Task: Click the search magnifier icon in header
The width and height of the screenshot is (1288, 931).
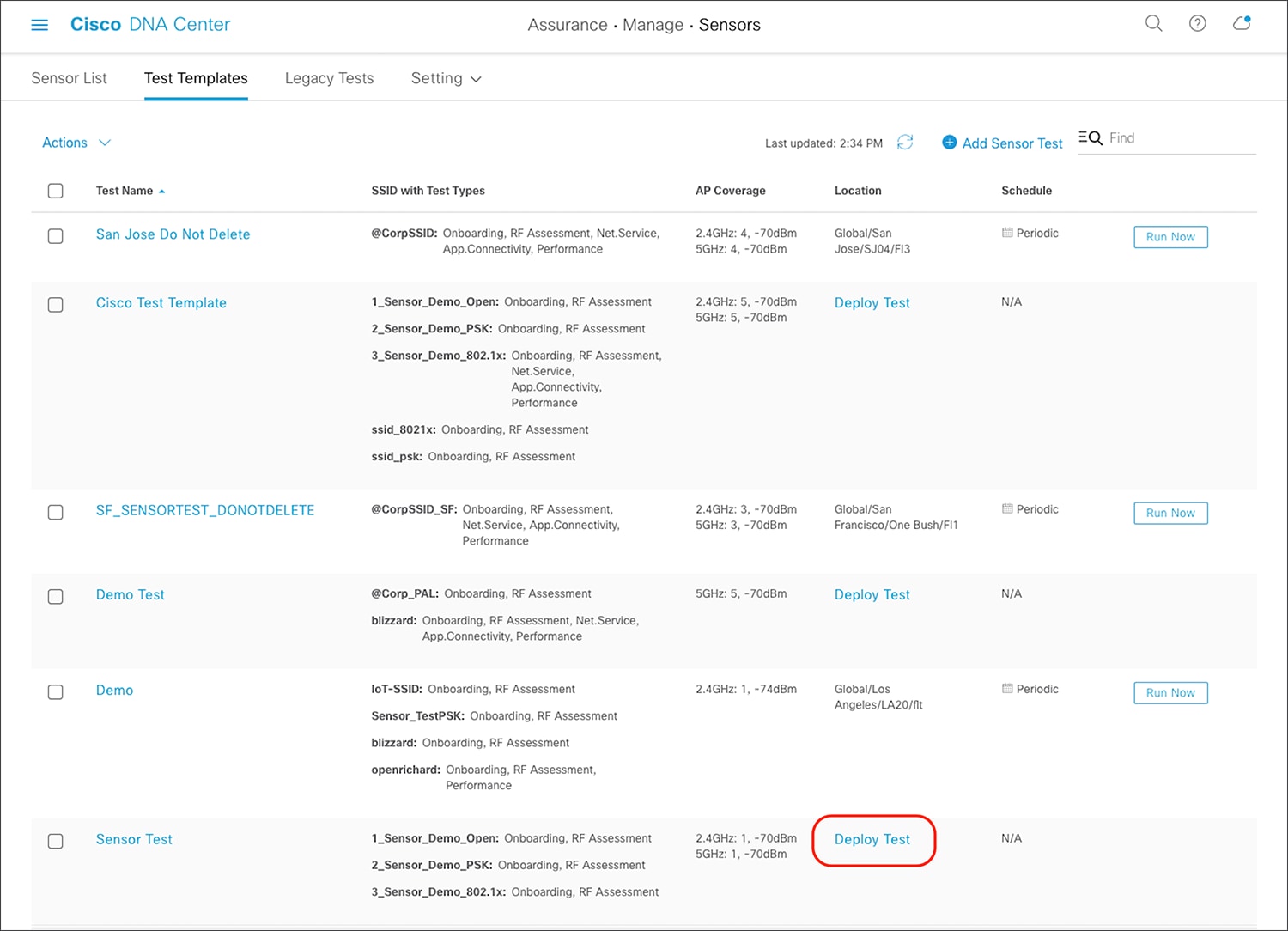Action: tap(1153, 23)
